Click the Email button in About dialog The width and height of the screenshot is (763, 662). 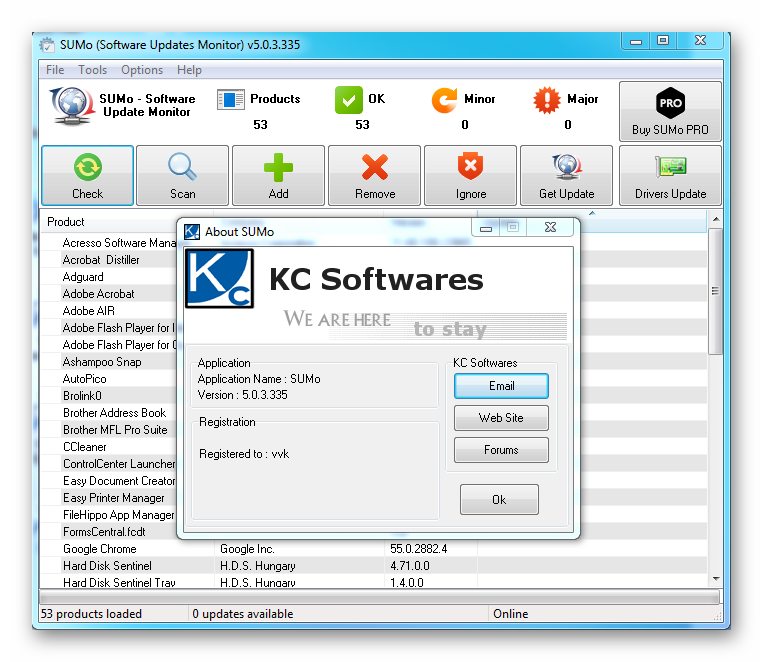pyautogui.click(x=501, y=386)
